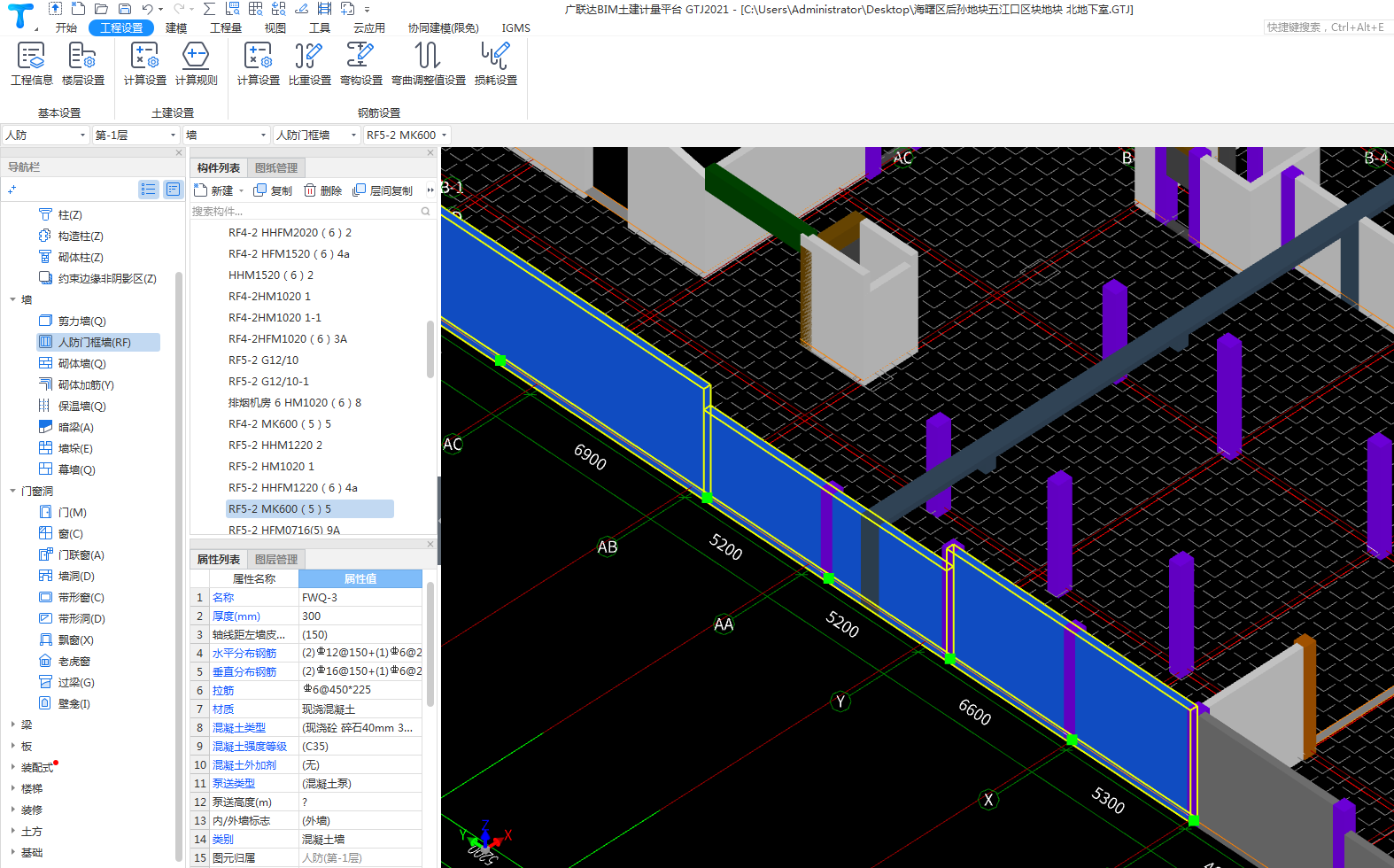Open the 人防 building dropdown

click(x=45, y=135)
